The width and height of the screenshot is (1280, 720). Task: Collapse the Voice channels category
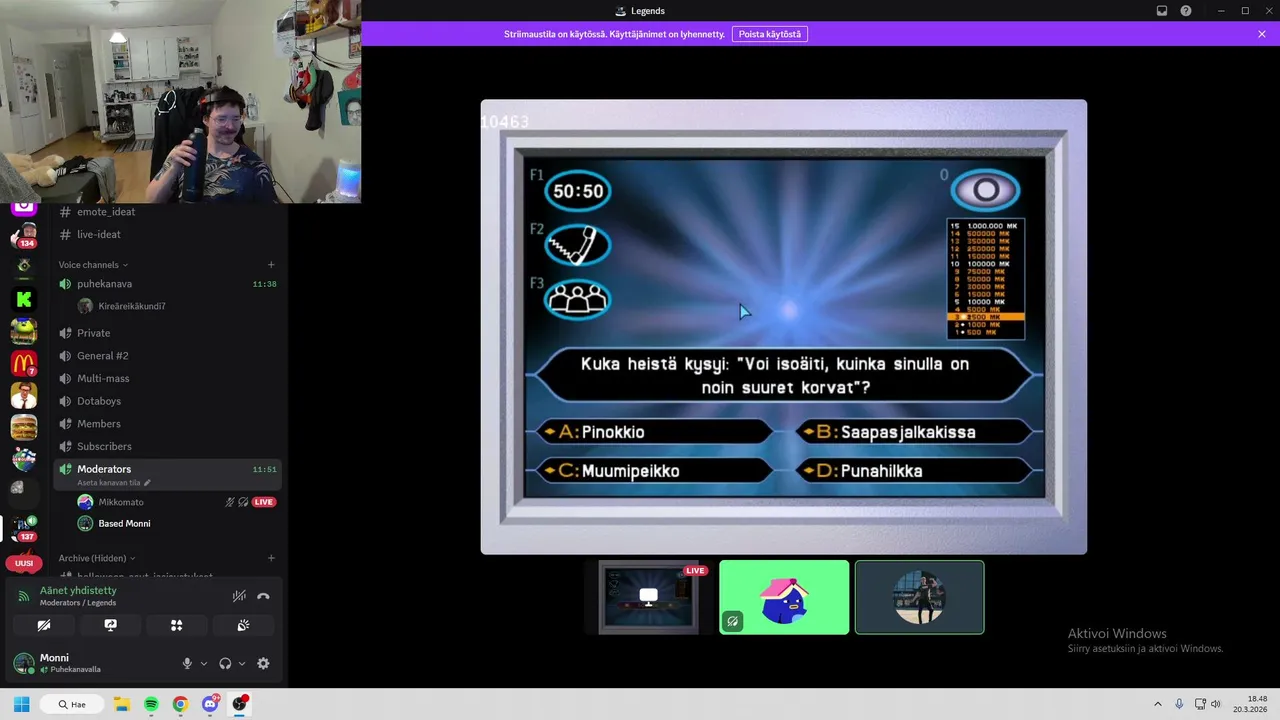pyautogui.click(x=94, y=265)
